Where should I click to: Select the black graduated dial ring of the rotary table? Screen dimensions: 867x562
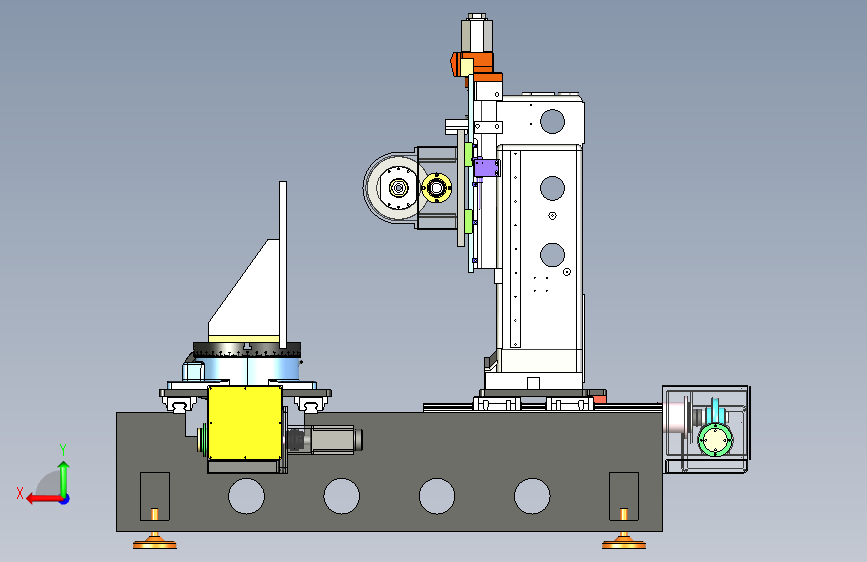pyautogui.click(x=247, y=350)
